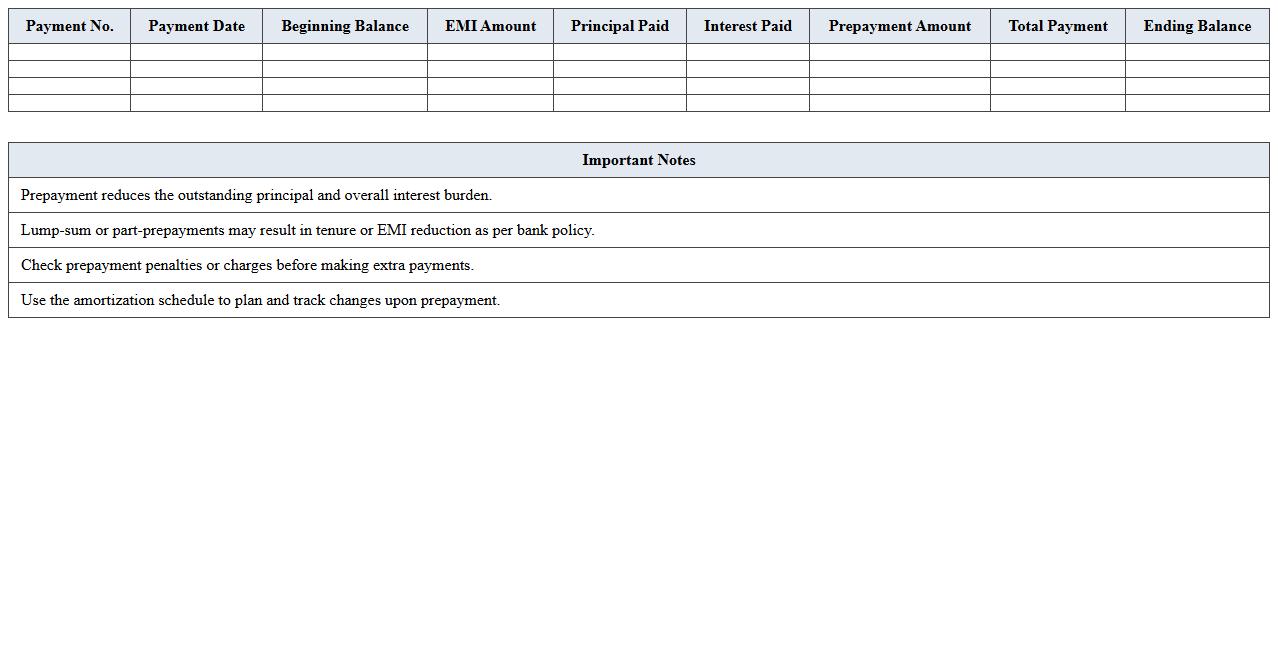Click the EMI Amount column header
The image size is (1278, 650).
(490, 26)
